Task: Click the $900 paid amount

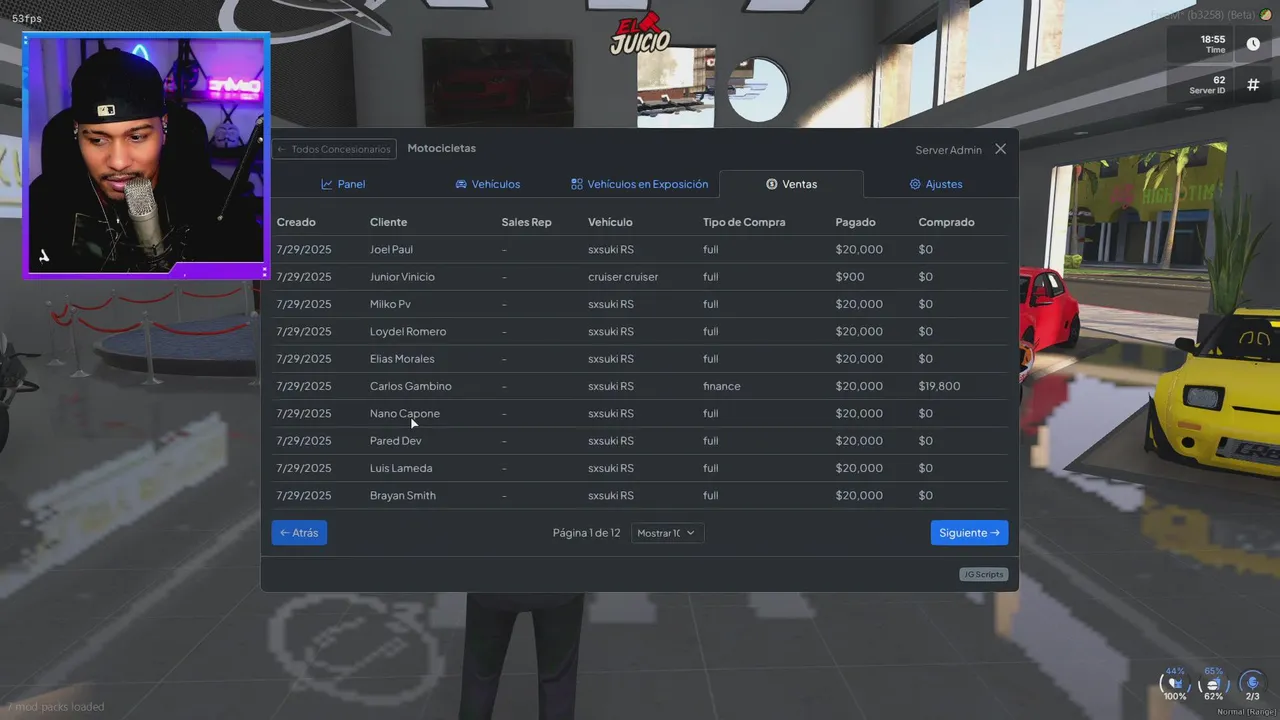Action: tap(850, 277)
